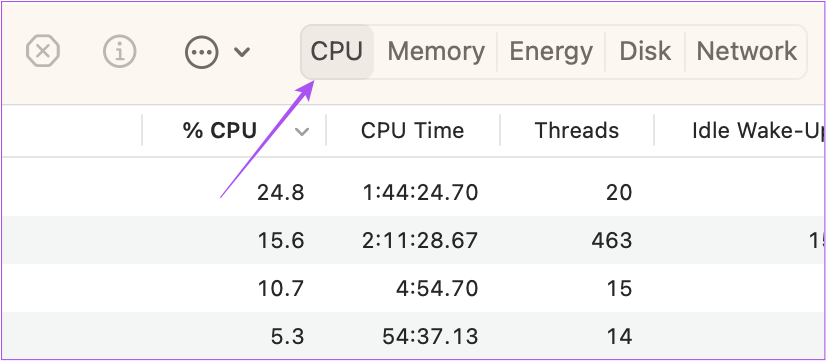Viewport: 826px width, 361px height.
Task: Click the 1:44:24.70 CPU time cell
Action: [x=420, y=192]
